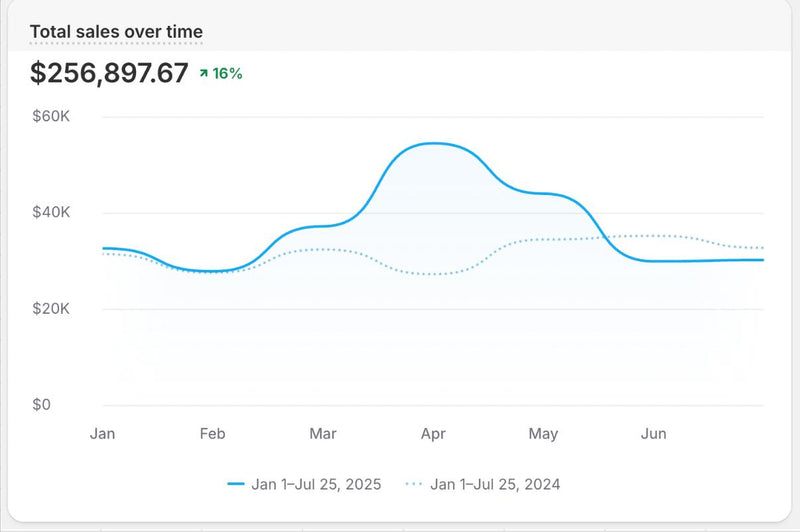
Task: Select the Jun x-axis label
Action: click(653, 434)
